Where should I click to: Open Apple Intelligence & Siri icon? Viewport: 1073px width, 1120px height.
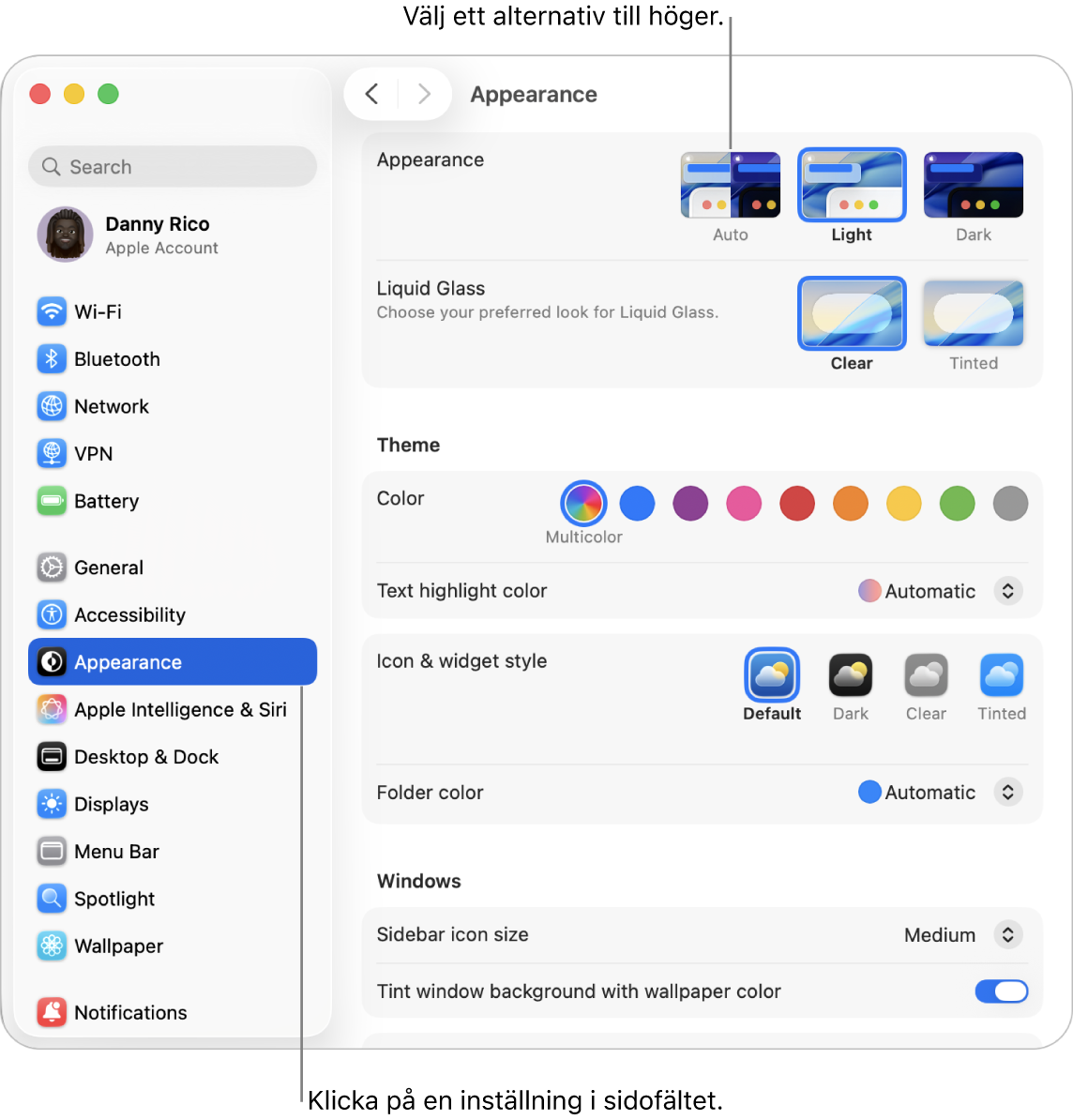coord(52,709)
